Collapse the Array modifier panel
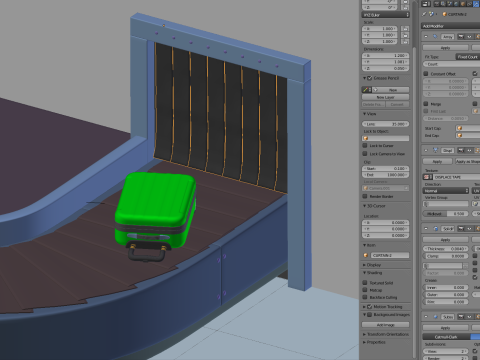Viewport: 480px width, 360px height. [426, 37]
